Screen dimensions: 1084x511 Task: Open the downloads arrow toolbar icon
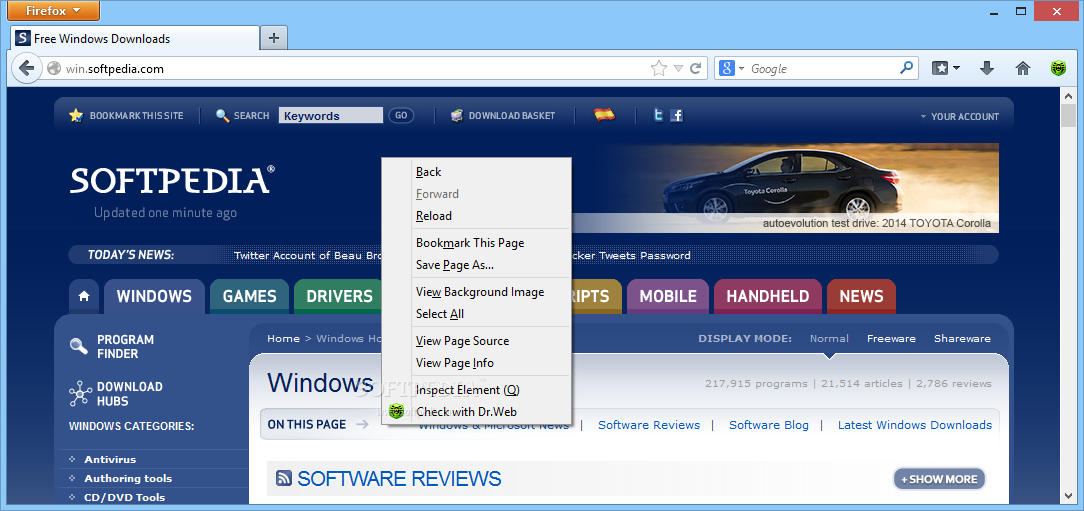point(987,68)
